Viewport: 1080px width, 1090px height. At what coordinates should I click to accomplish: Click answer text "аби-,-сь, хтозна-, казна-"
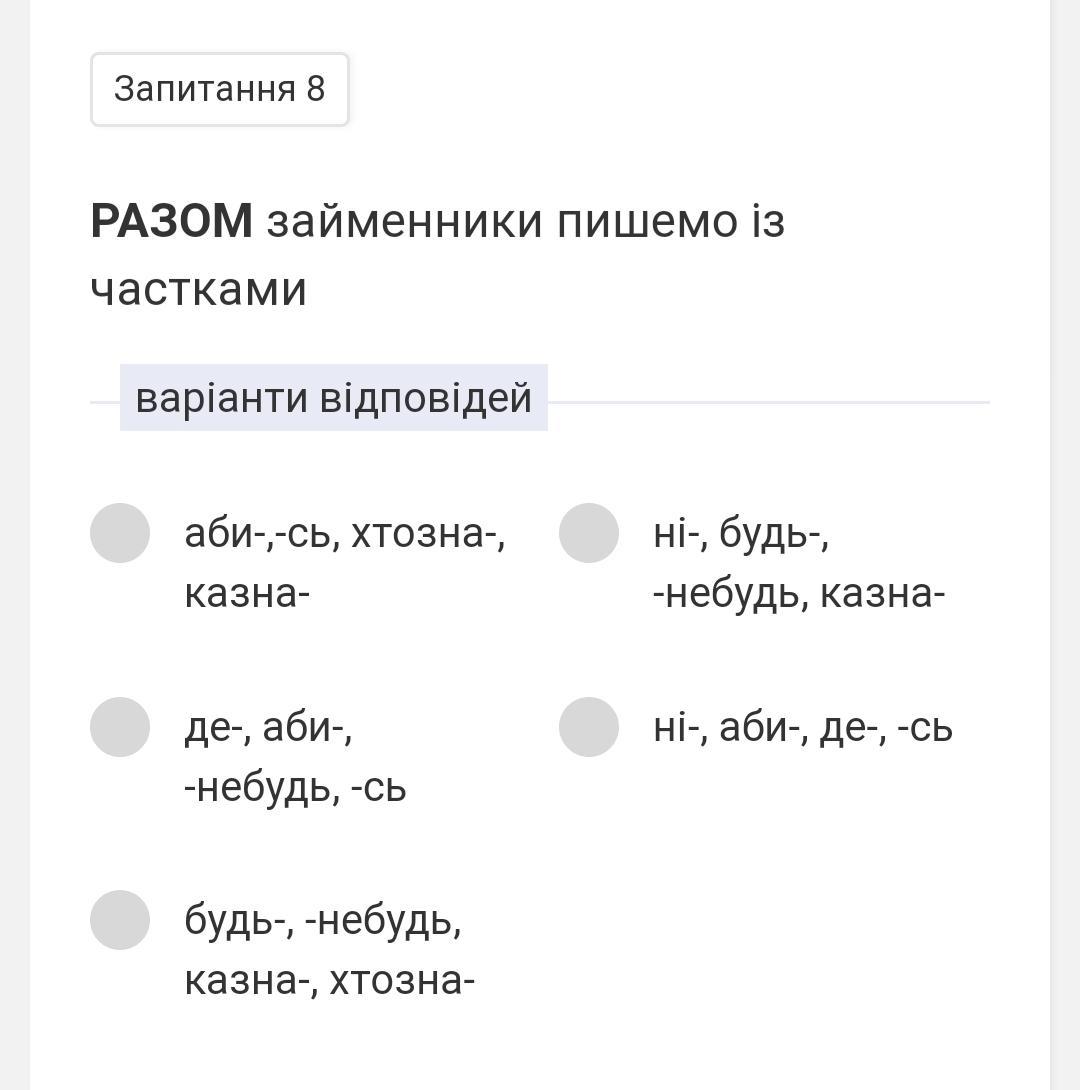pyautogui.click(x=344, y=563)
